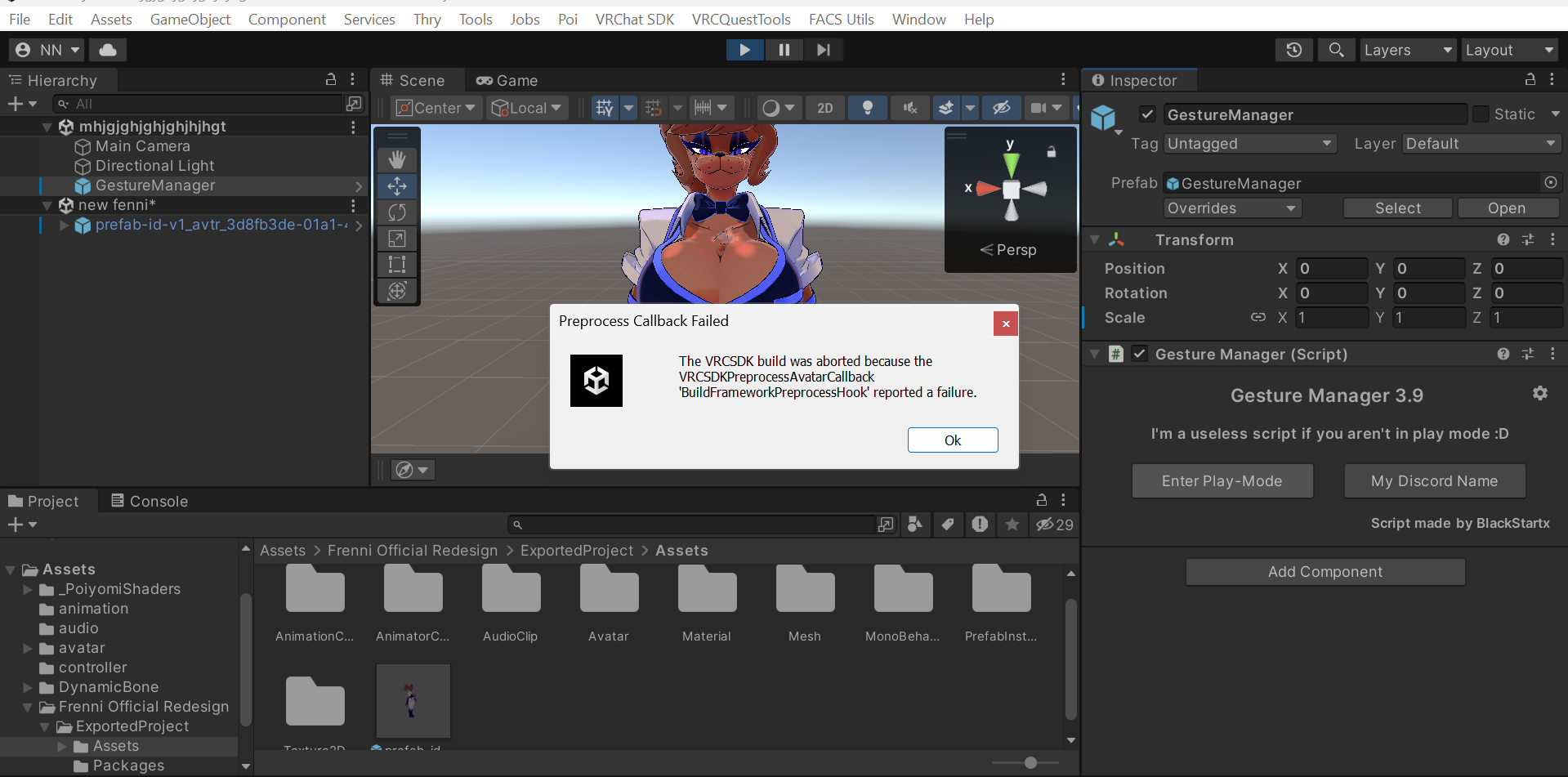
Task: Switch to the Game tab
Action: [507, 80]
